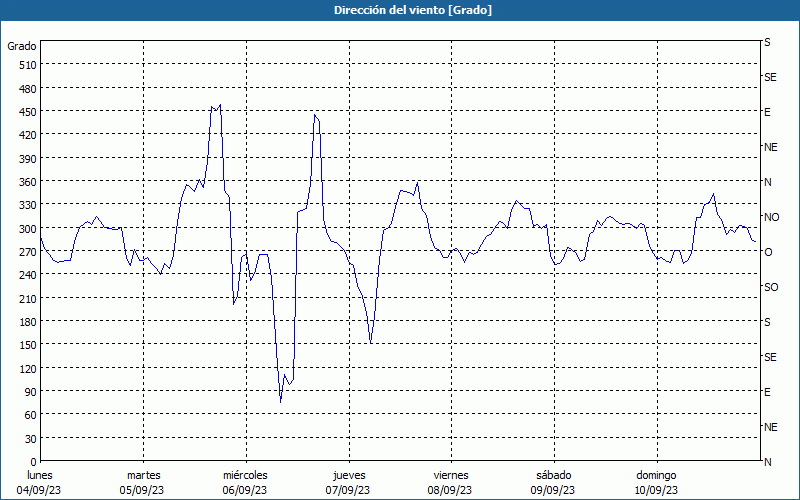The image size is (800, 500).
Task: Click the 270 degree axis label
Action: [x=28, y=252]
